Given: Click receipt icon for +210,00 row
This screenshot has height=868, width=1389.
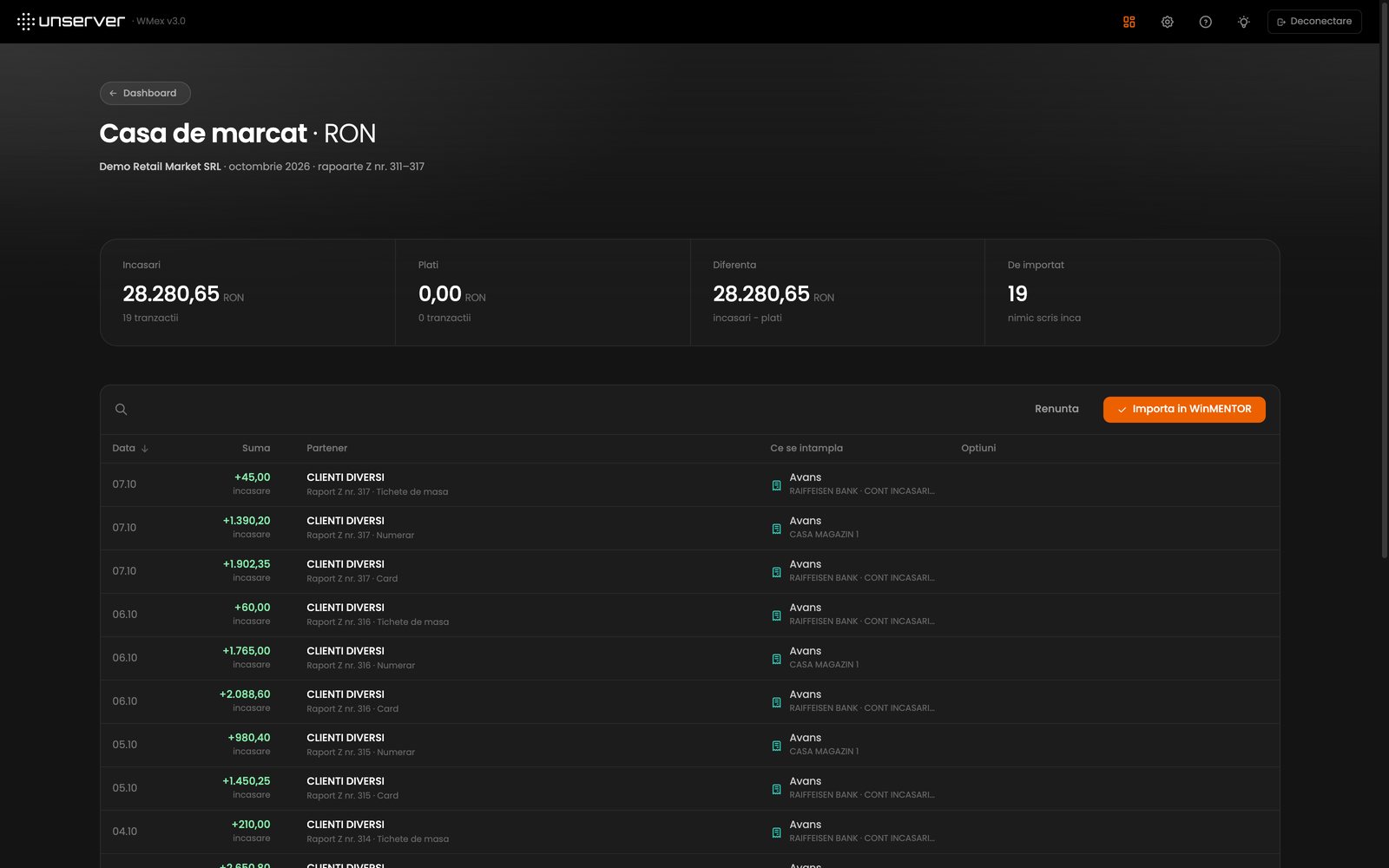Looking at the screenshot, I should click(776, 832).
